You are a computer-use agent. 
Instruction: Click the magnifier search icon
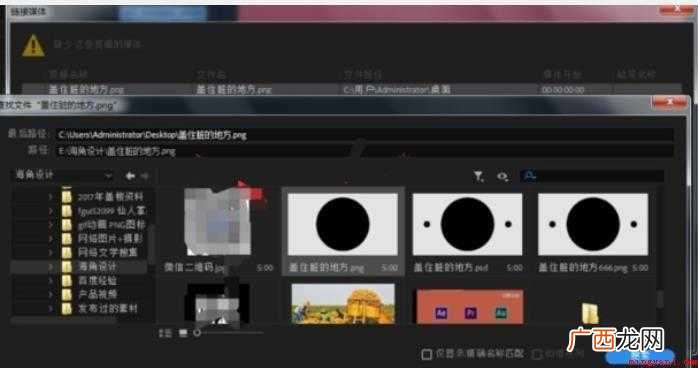pyautogui.click(x=529, y=176)
